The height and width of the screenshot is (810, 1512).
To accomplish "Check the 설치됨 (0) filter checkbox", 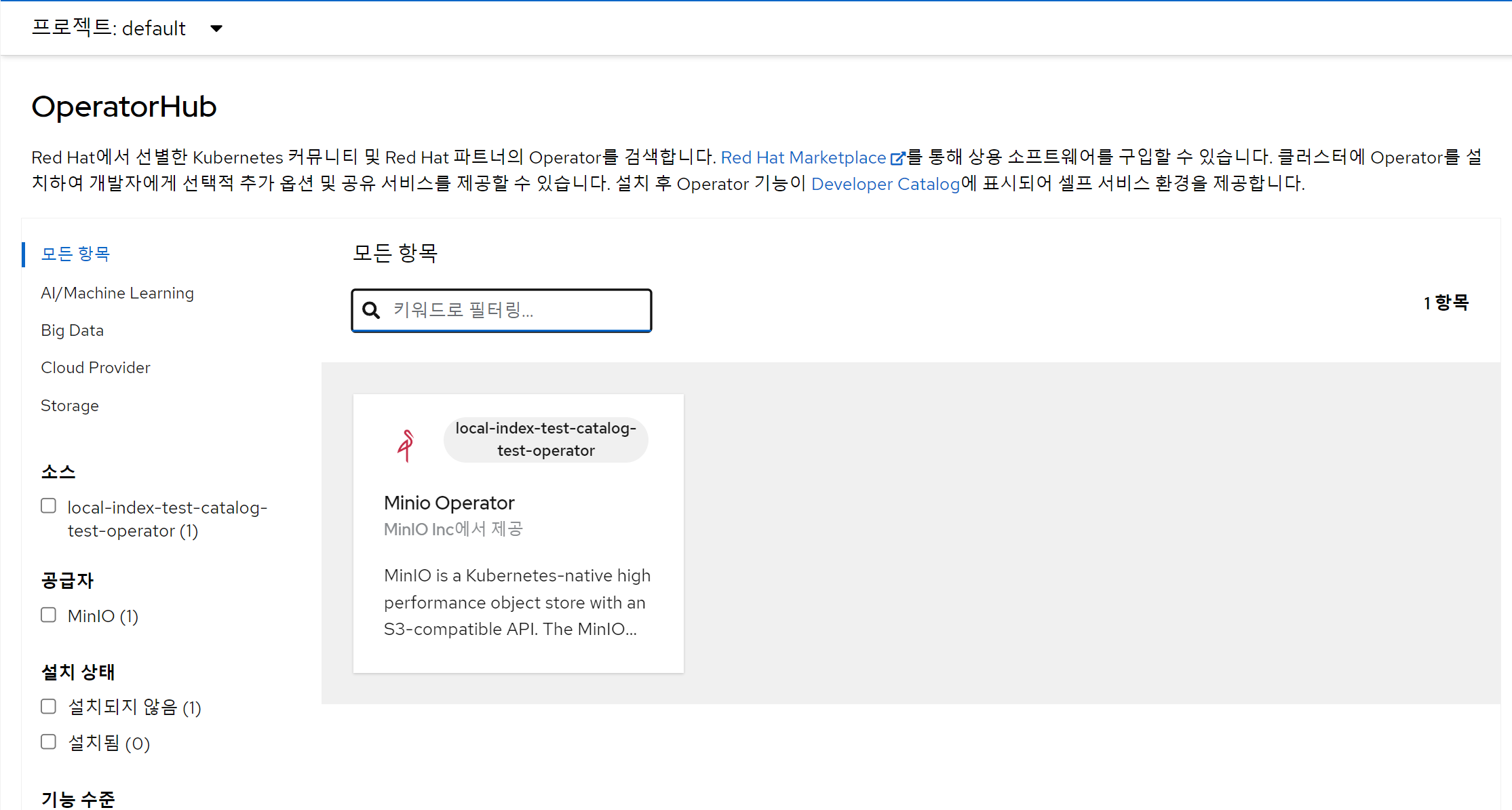I will click(x=48, y=742).
